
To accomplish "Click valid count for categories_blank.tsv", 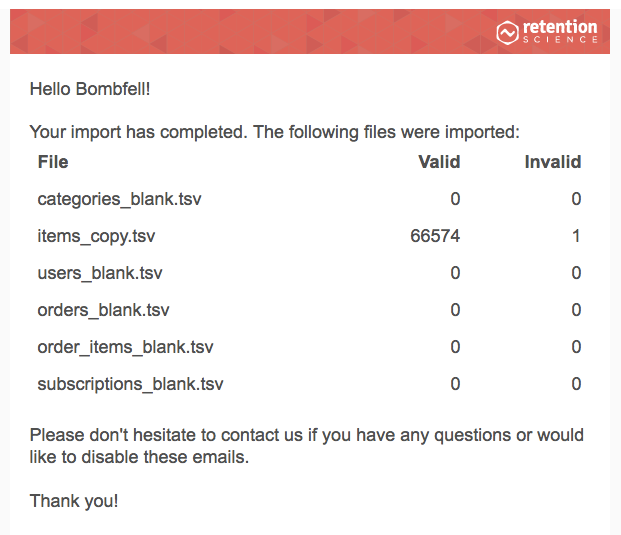I will pos(455,199).
